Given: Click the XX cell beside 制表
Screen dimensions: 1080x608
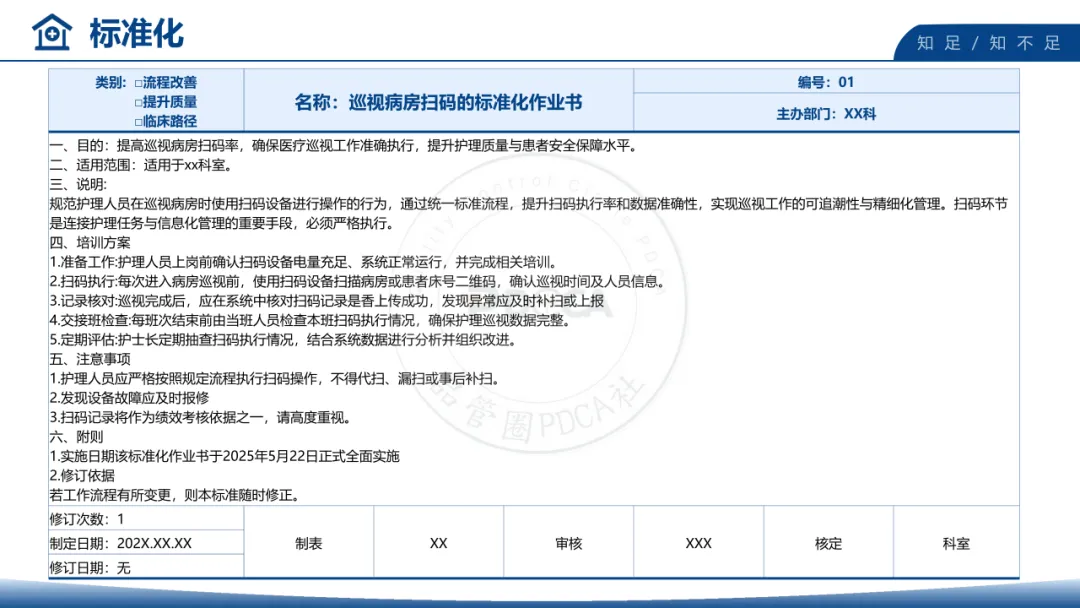Looking at the screenshot, I should pyautogui.click(x=439, y=543).
